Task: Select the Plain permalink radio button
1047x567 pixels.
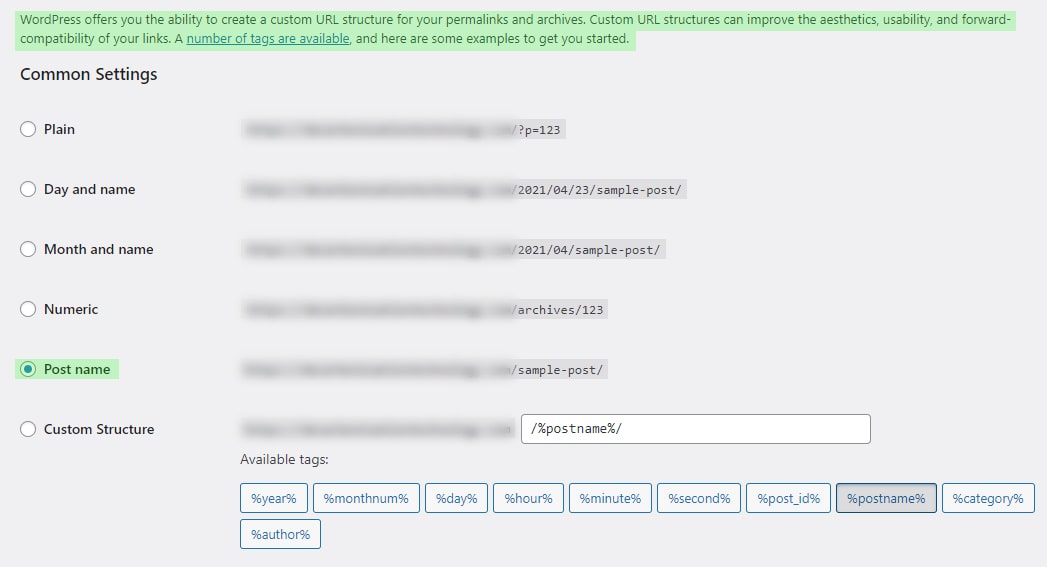Action: coord(28,129)
